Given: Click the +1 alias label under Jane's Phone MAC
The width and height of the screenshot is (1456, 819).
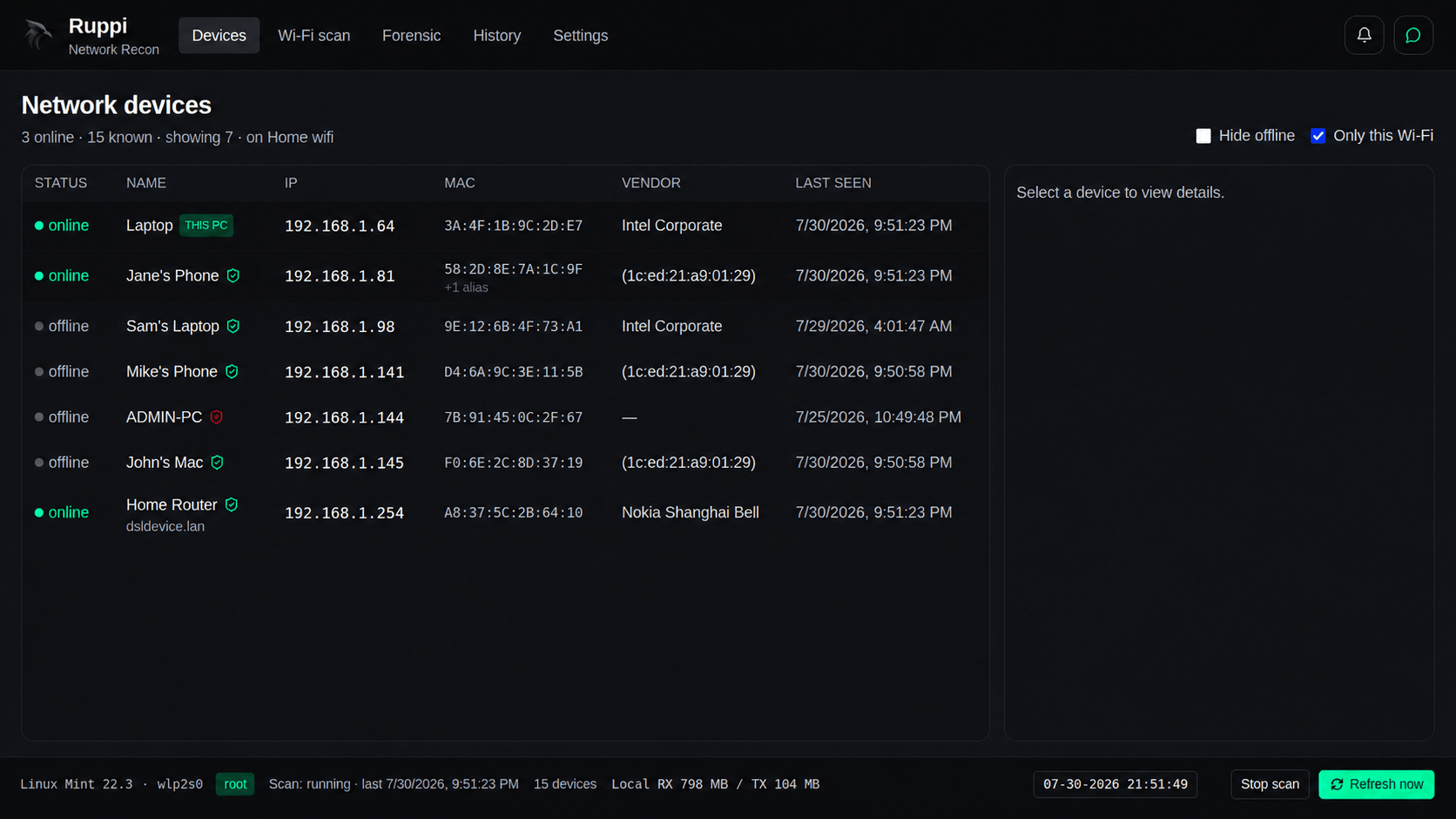Looking at the screenshot, I should [466, 288].
